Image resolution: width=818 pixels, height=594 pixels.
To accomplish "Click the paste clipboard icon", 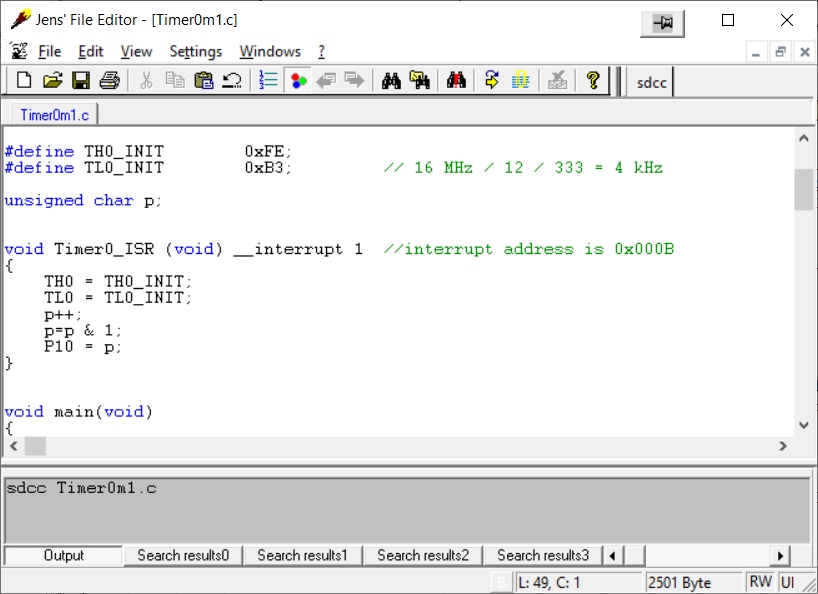I will [204, 81].
